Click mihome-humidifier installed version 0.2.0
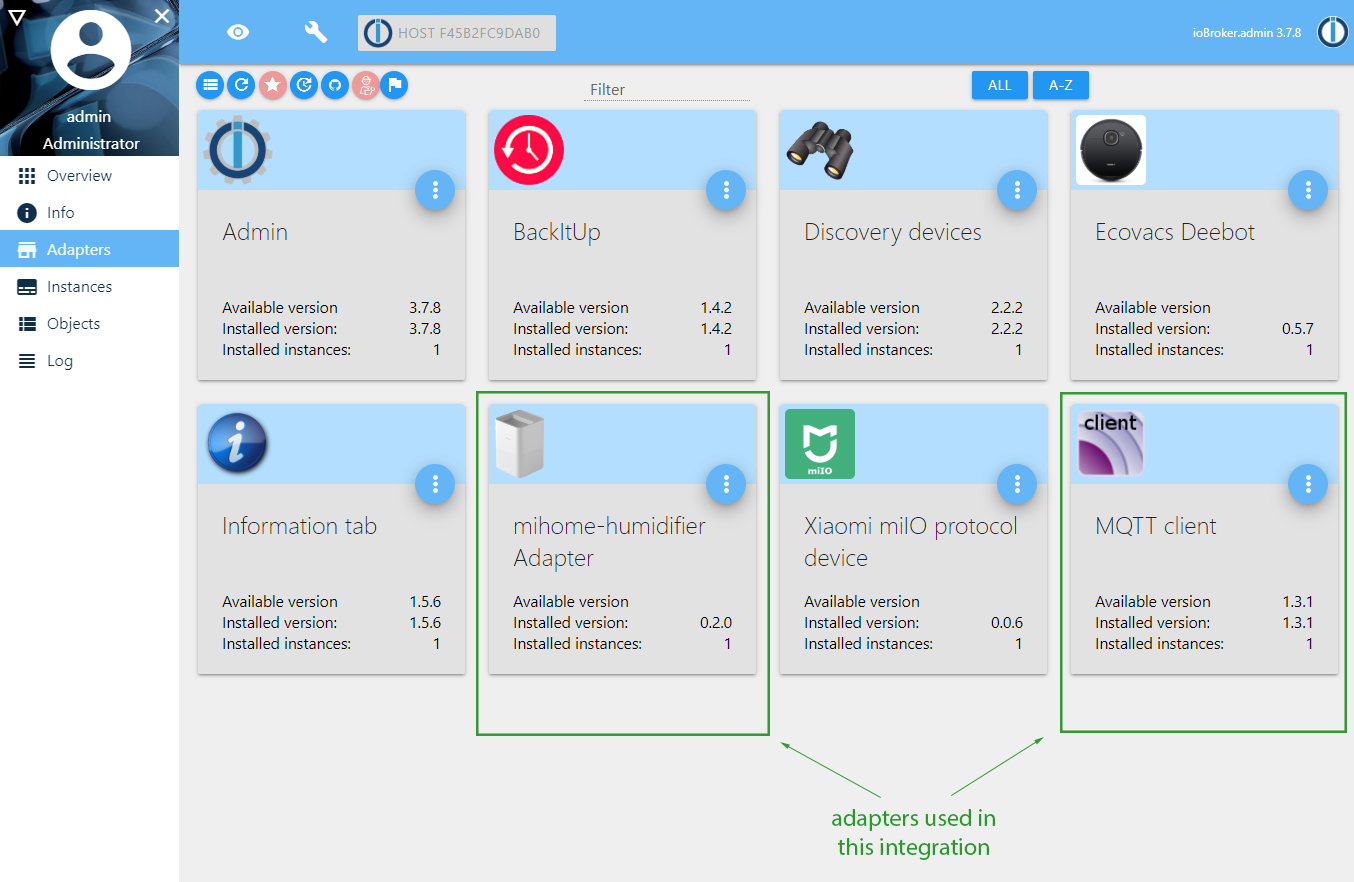 click(x=715, y=623)
